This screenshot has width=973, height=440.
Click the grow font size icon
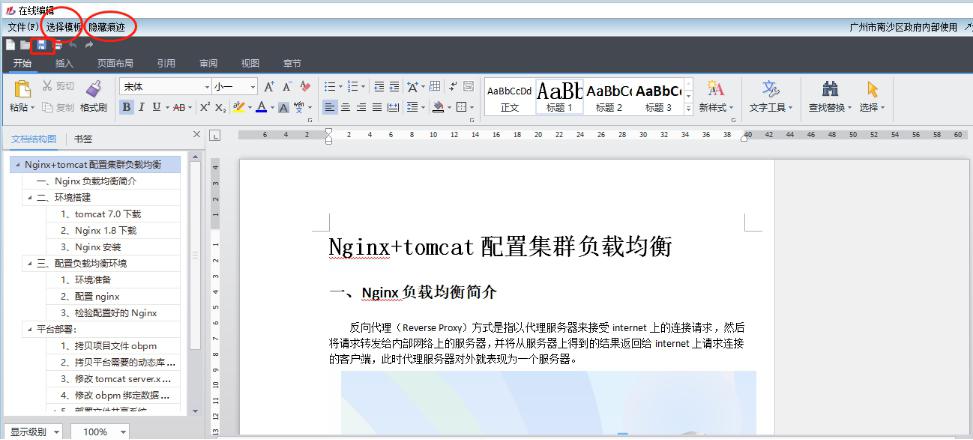(269, 86)
